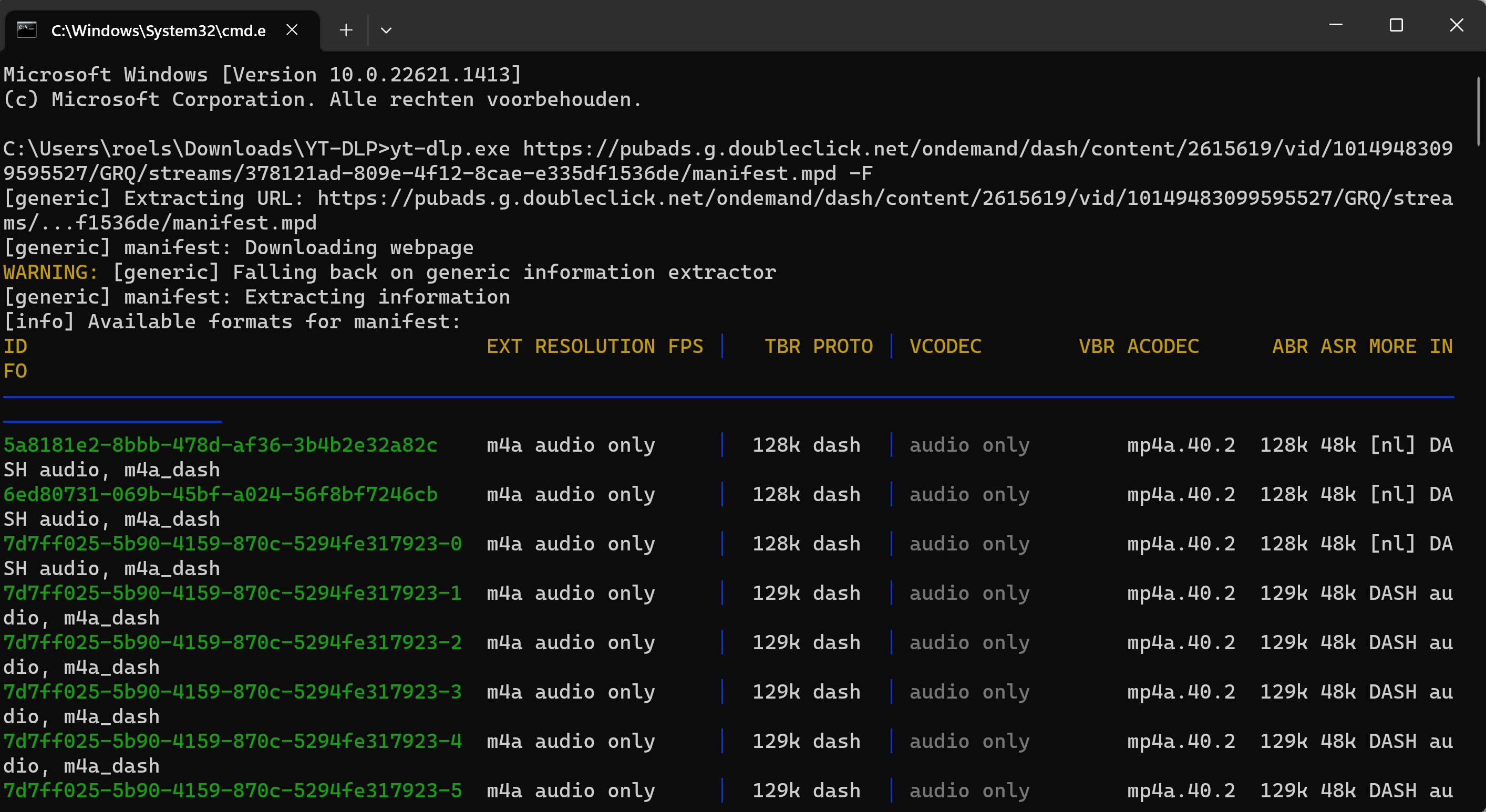Click the ACODEC column header

tap(1162, 347)
